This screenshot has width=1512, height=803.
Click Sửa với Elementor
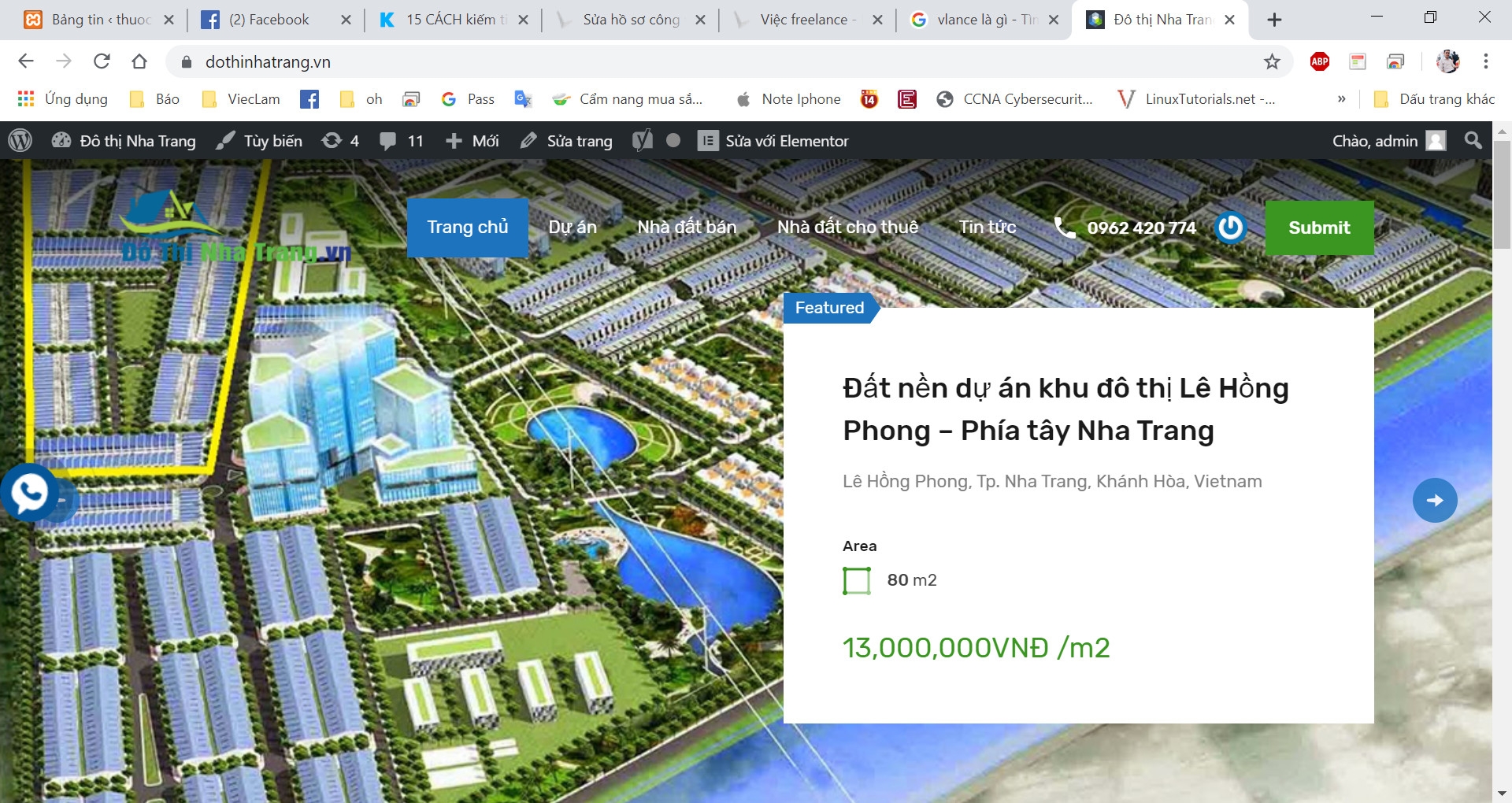[x=773, y=141]
